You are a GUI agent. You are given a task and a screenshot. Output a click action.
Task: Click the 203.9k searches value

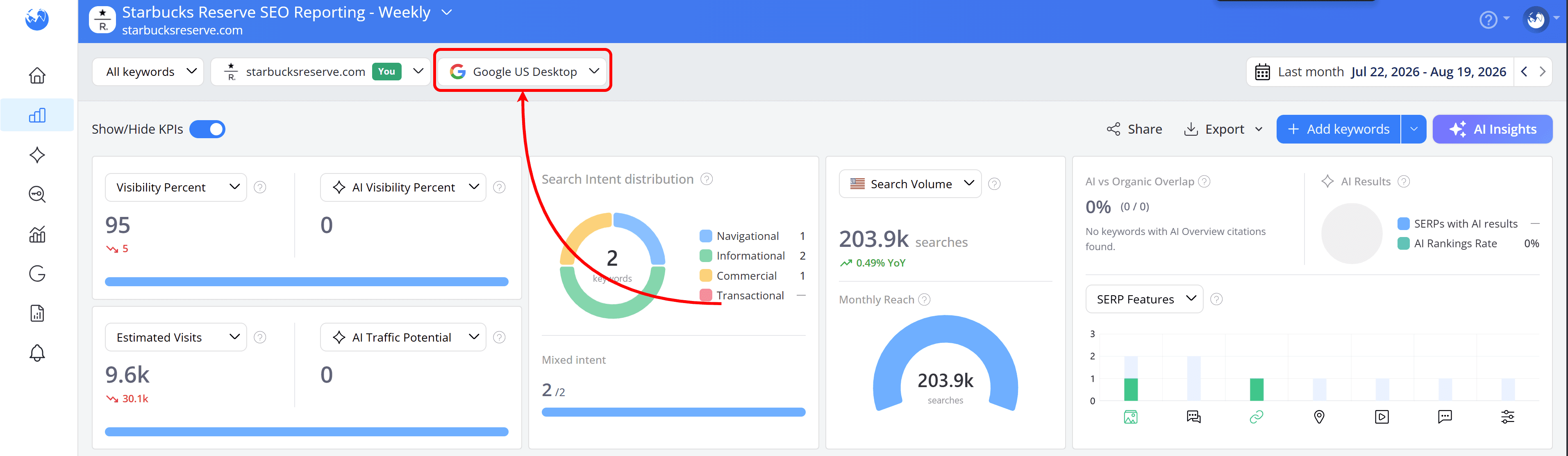(x=903, y=240)
